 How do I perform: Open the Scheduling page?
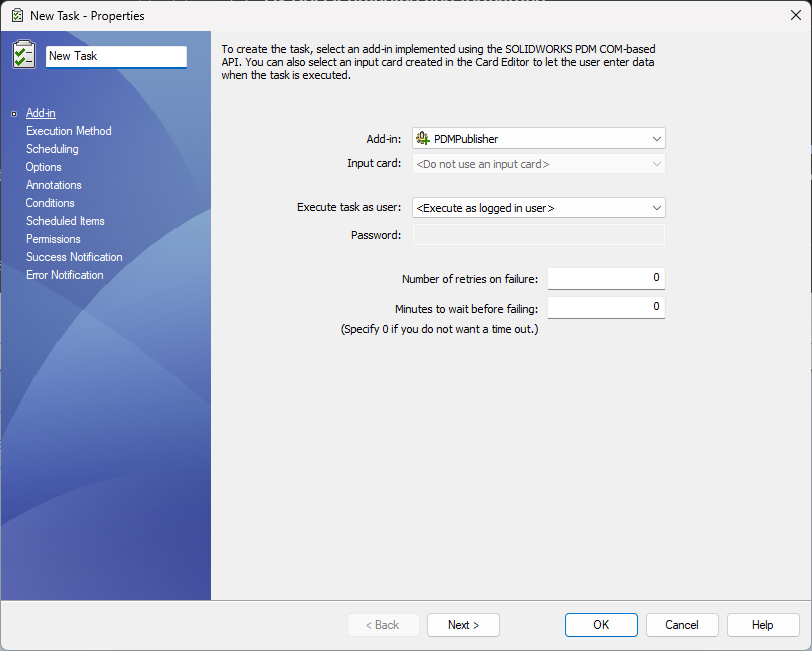click(x=52, y=149)
